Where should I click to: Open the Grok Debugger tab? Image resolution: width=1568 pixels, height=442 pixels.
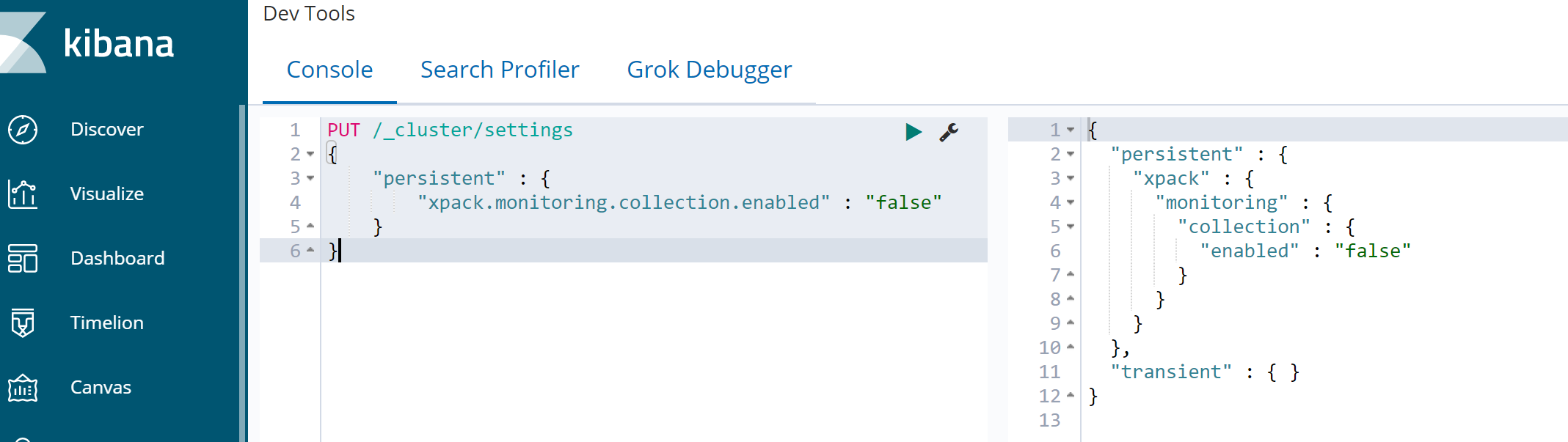click(x=709, y=70)
